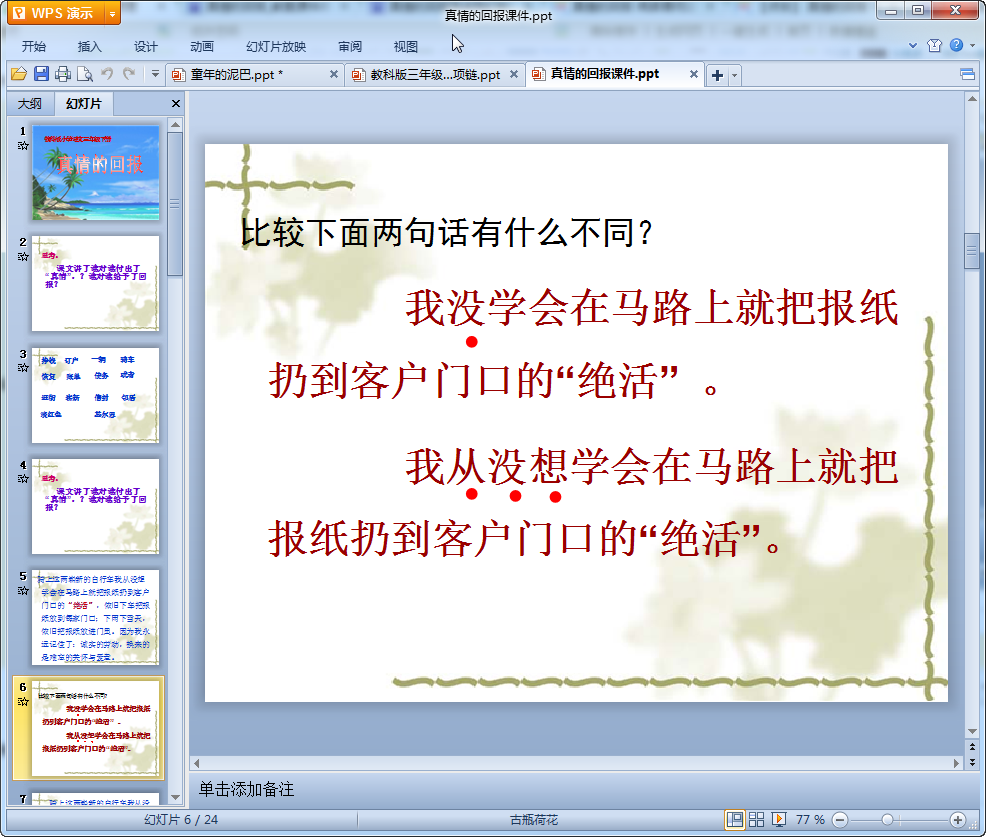Switch to normal view icon

click(x=734, y=819)
